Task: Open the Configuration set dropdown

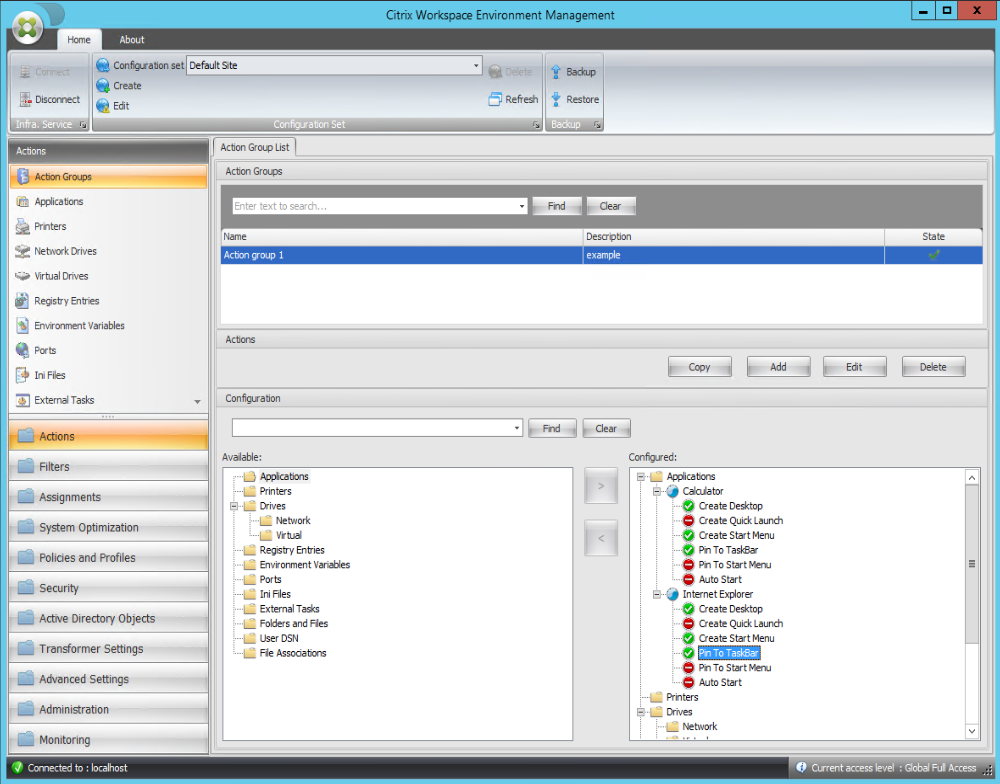Action: 476,66
